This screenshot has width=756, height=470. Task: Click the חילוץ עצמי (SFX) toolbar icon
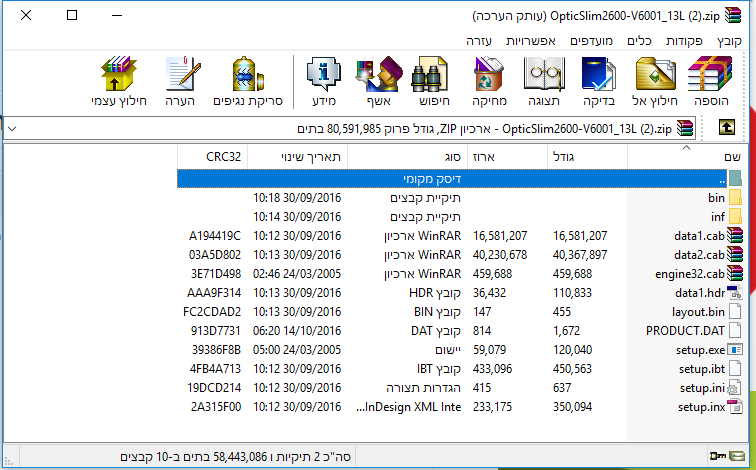point(118,74)
